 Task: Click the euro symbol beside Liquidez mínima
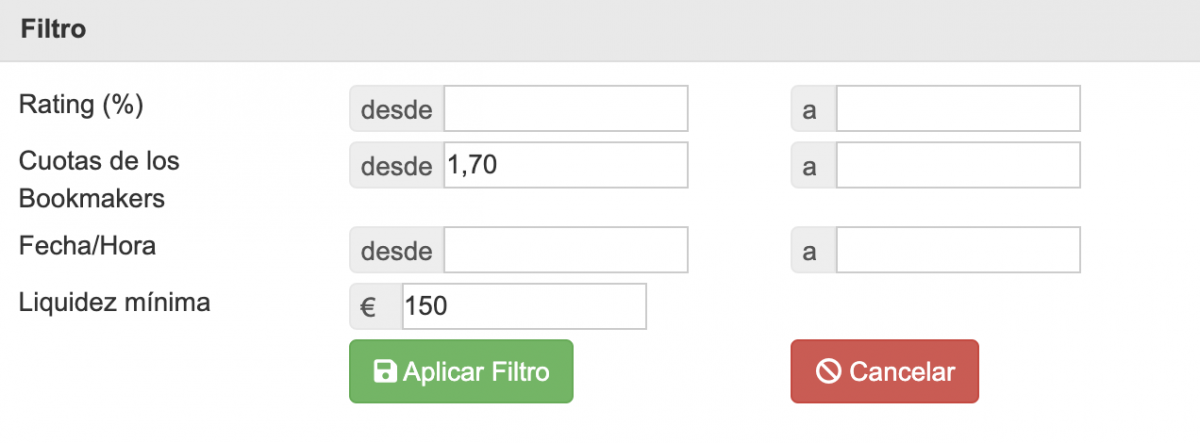(367, 307)
